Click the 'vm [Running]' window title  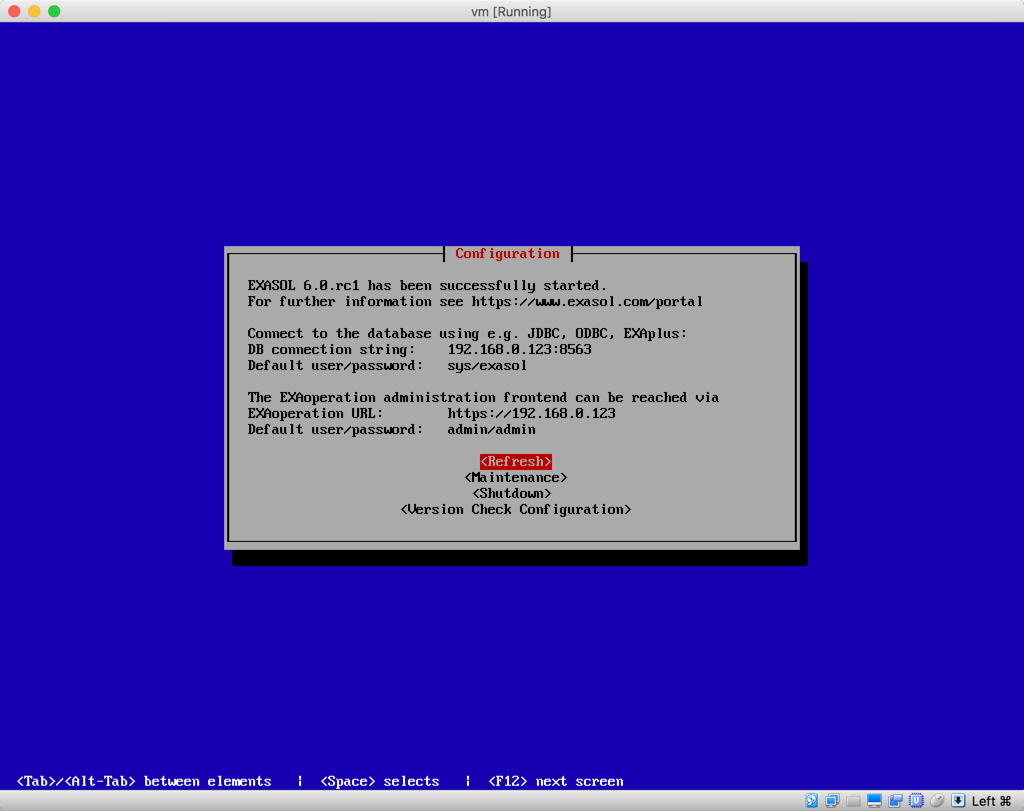511,12
